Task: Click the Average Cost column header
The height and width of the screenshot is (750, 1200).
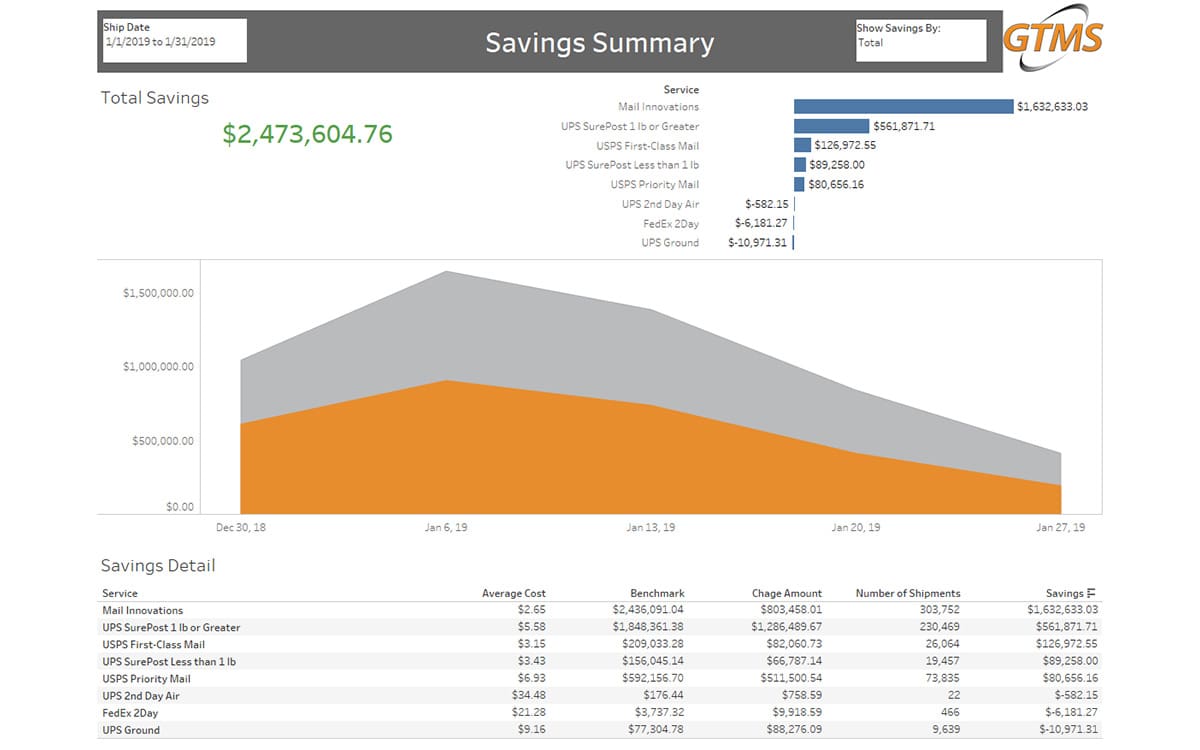Action: [514, 594]
